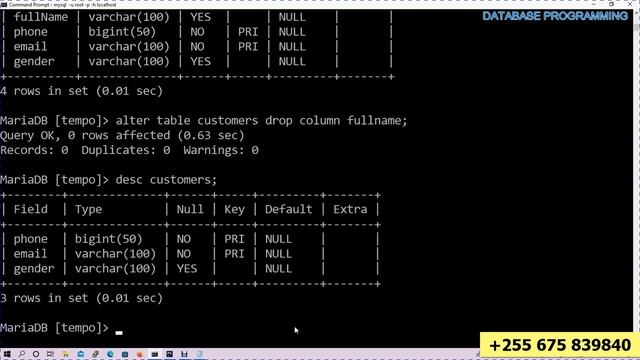Click the 'Default' column header

click(x=288, y=209)
